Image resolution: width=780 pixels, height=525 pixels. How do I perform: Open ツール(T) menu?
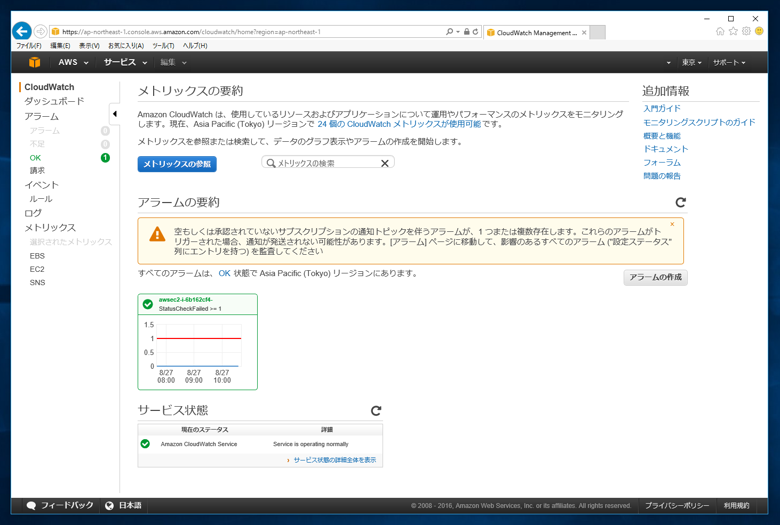tap(163, 45)
